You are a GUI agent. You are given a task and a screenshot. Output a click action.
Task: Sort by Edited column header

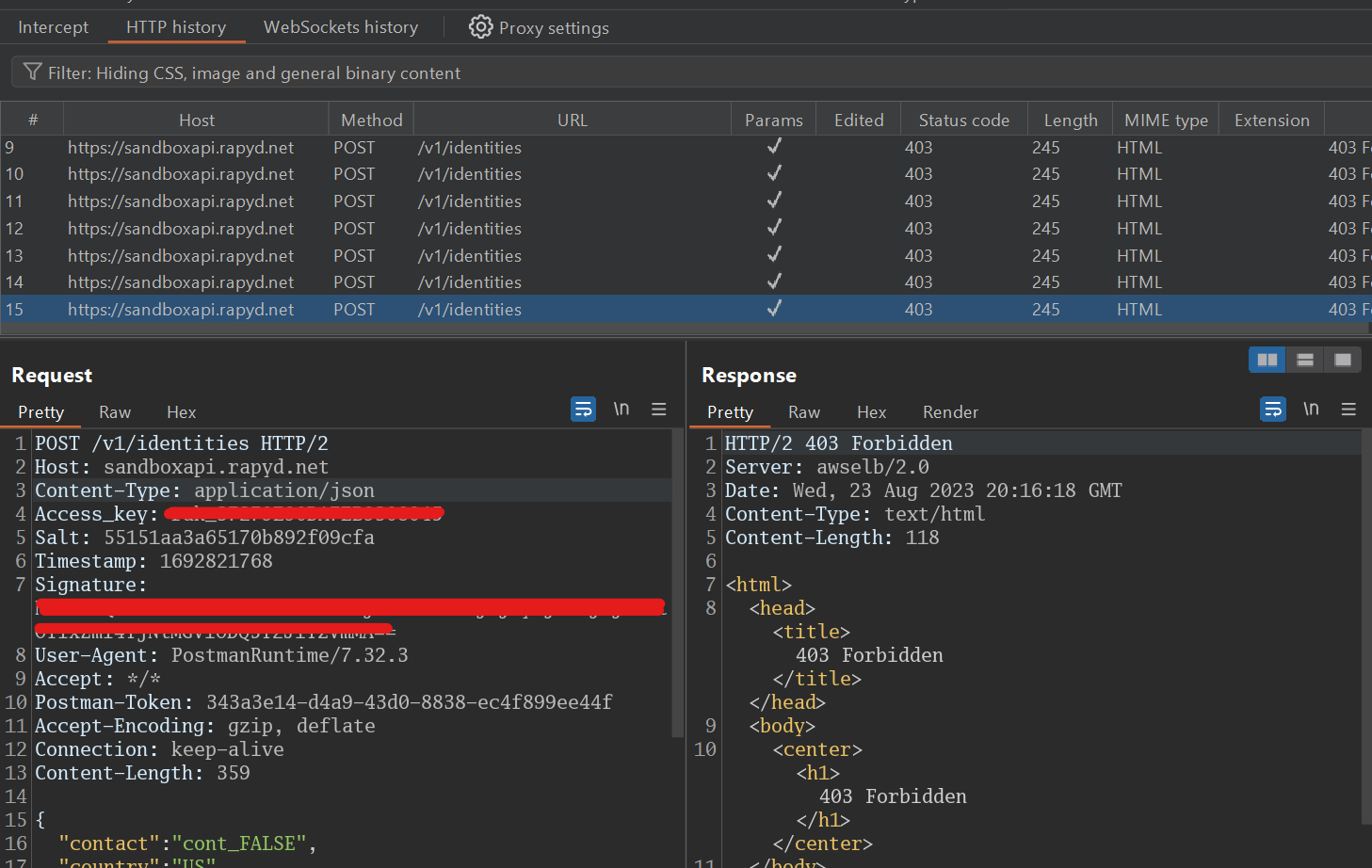coord(859,120)
